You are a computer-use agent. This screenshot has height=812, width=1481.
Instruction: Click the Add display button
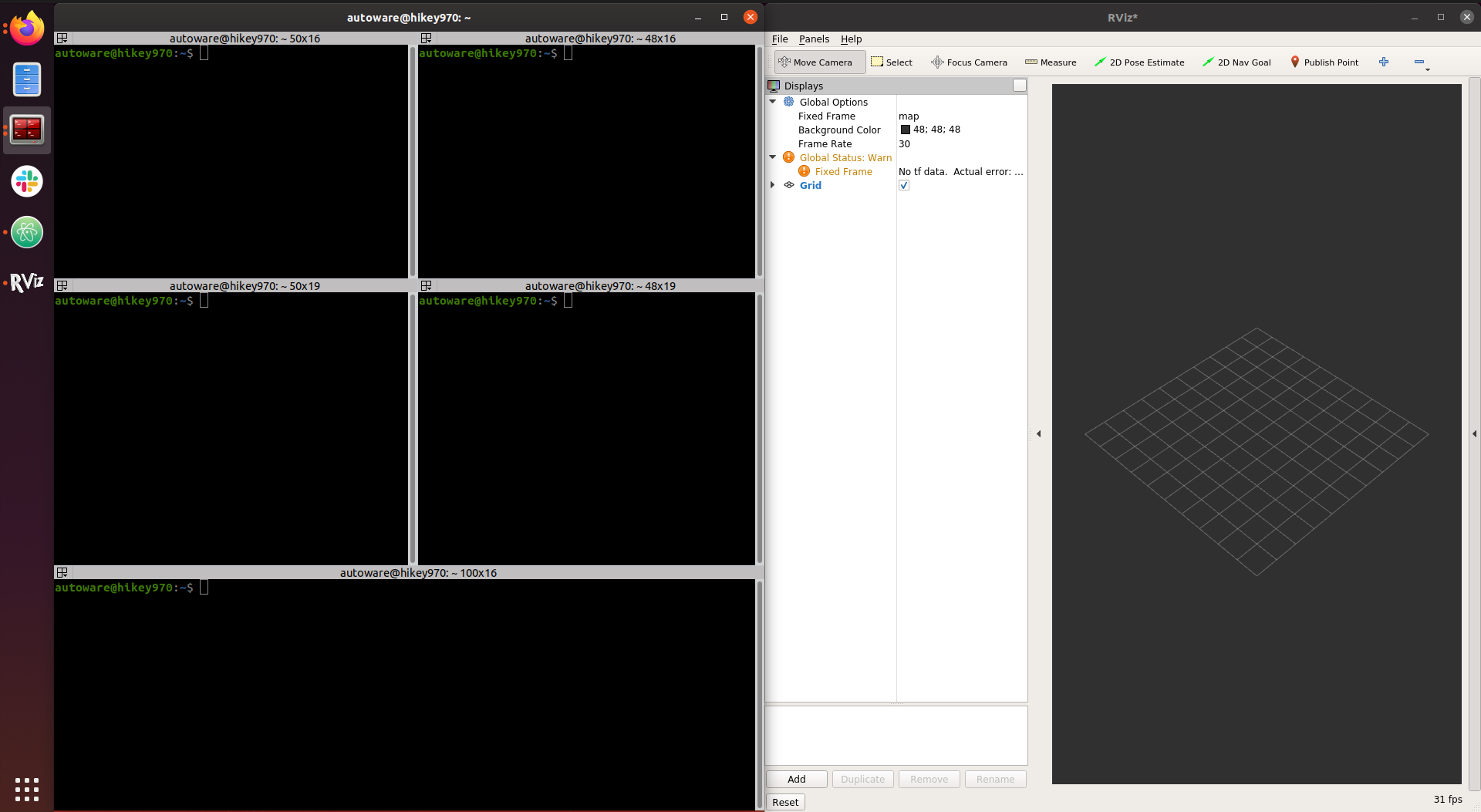[796, 779]
